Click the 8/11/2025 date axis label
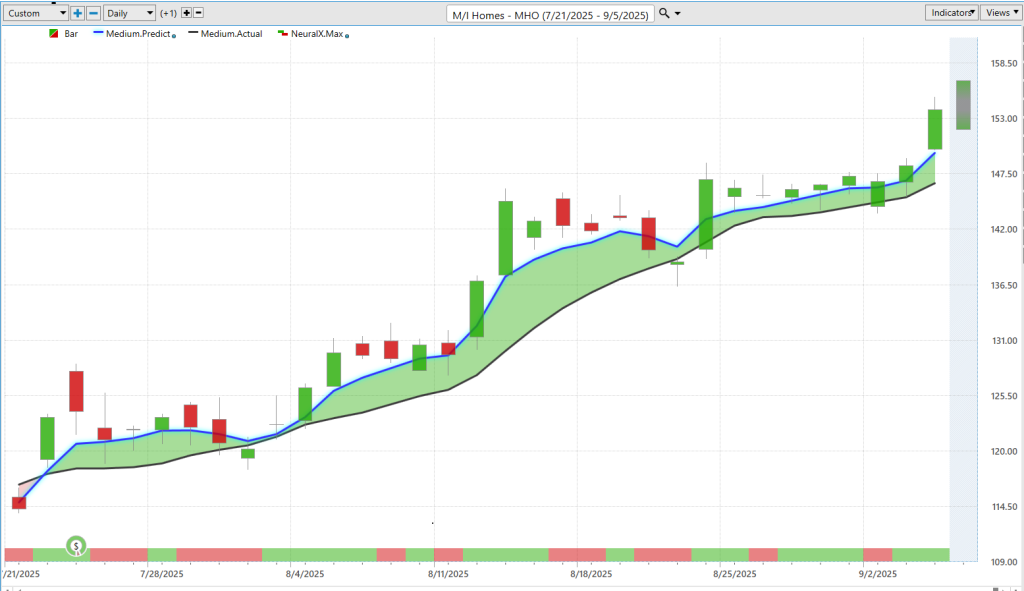1024x591 pixels. click(448, 574)
